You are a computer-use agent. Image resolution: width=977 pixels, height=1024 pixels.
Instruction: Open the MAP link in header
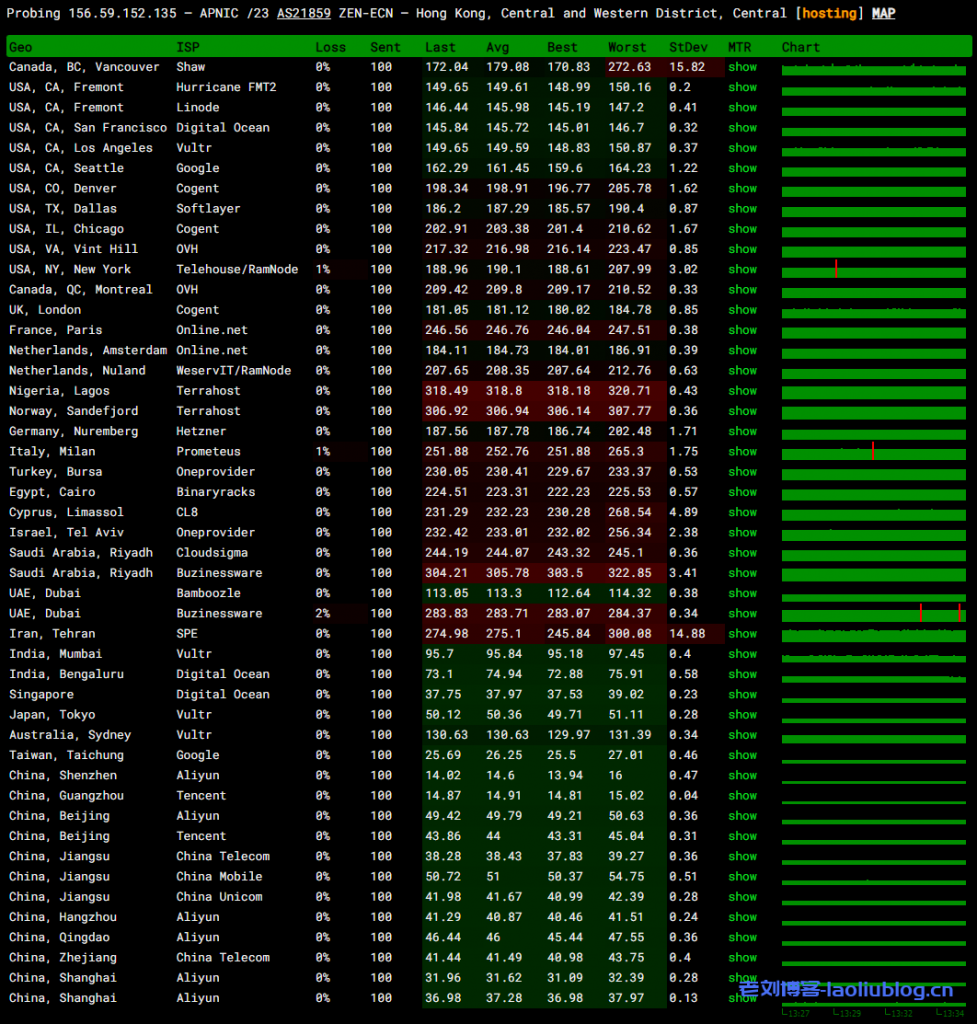pos(883,13)
